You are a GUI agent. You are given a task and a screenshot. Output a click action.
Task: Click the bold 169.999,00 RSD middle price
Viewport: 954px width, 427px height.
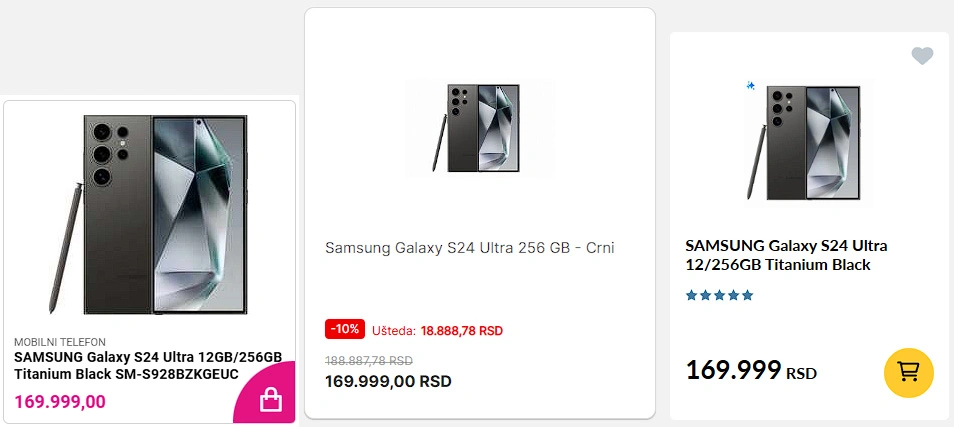click(388, 381)
